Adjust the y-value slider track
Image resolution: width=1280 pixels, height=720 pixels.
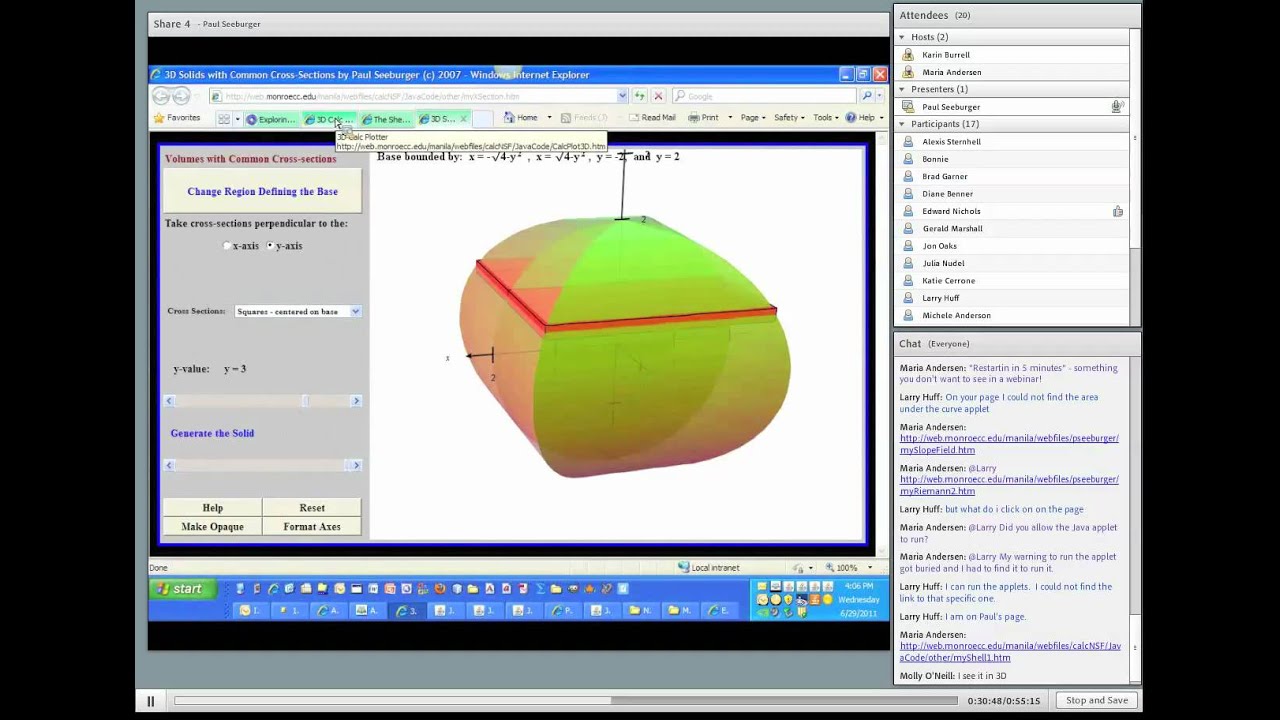coord(262,401)
